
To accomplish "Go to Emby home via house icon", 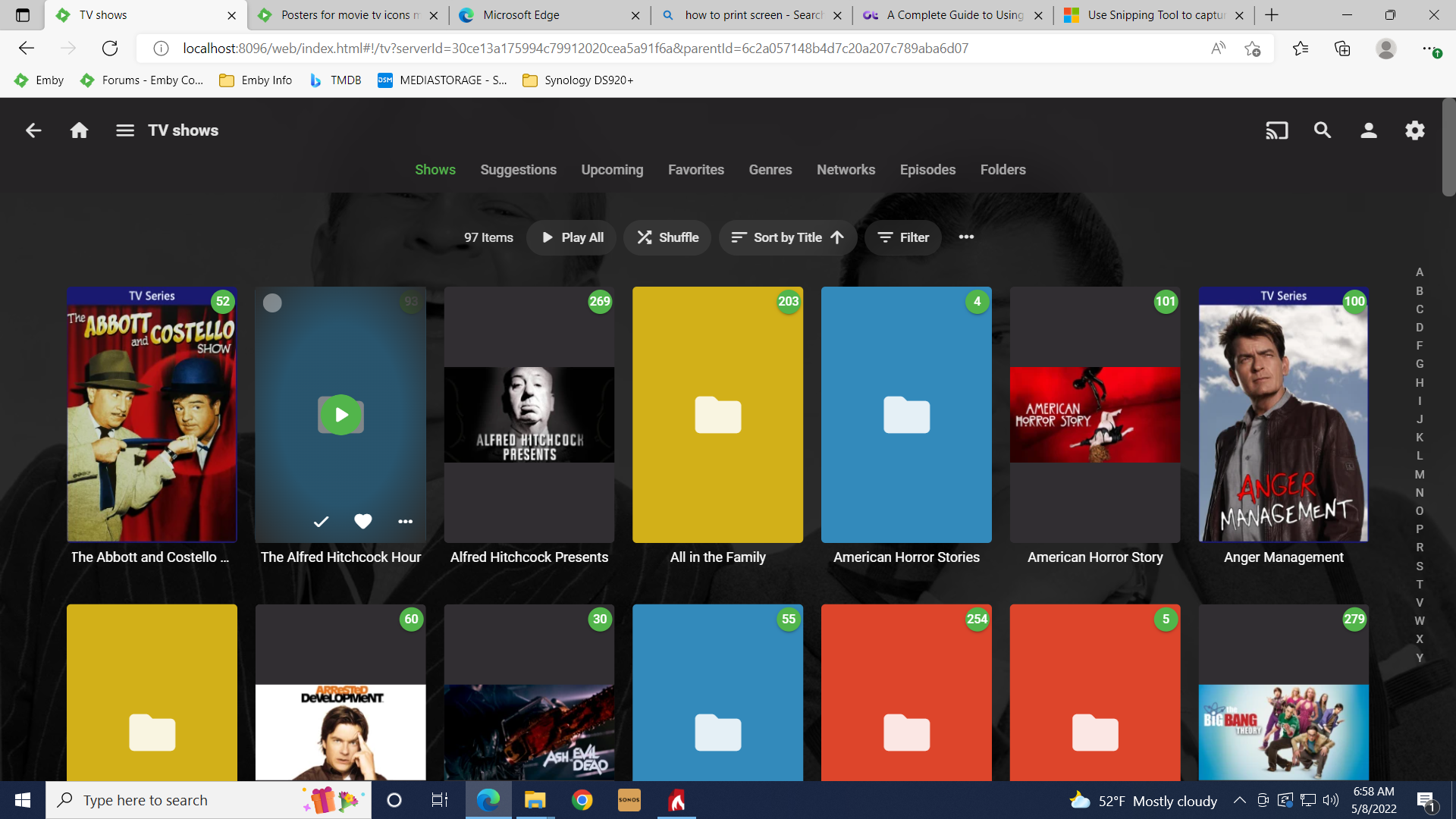I will tap(79, 130).
